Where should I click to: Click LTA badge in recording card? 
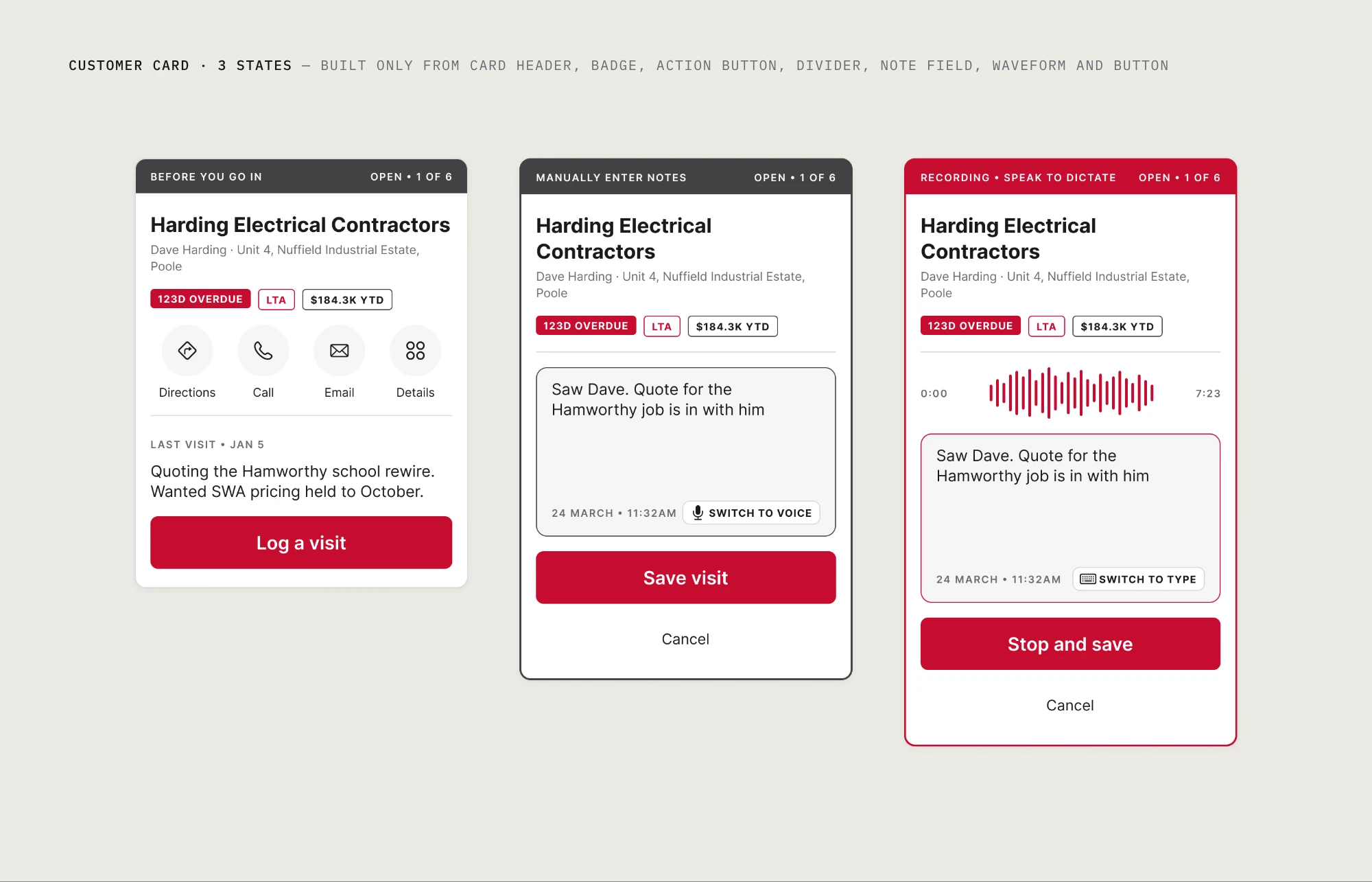click(1046, 326)
